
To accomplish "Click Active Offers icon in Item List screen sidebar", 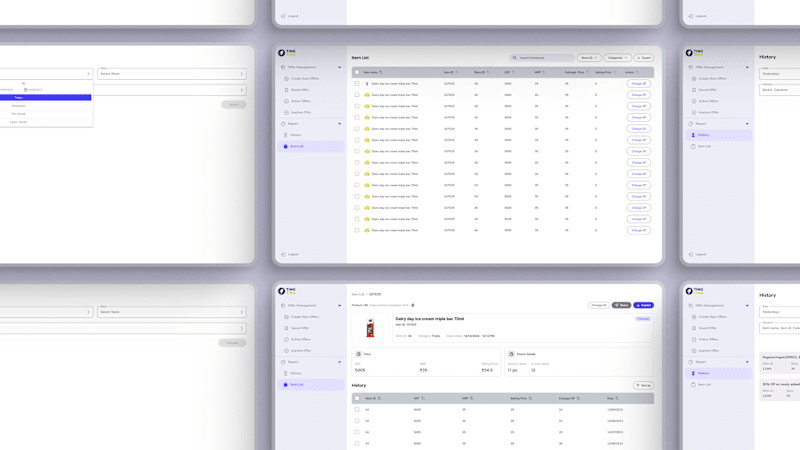I will [286, 101].
